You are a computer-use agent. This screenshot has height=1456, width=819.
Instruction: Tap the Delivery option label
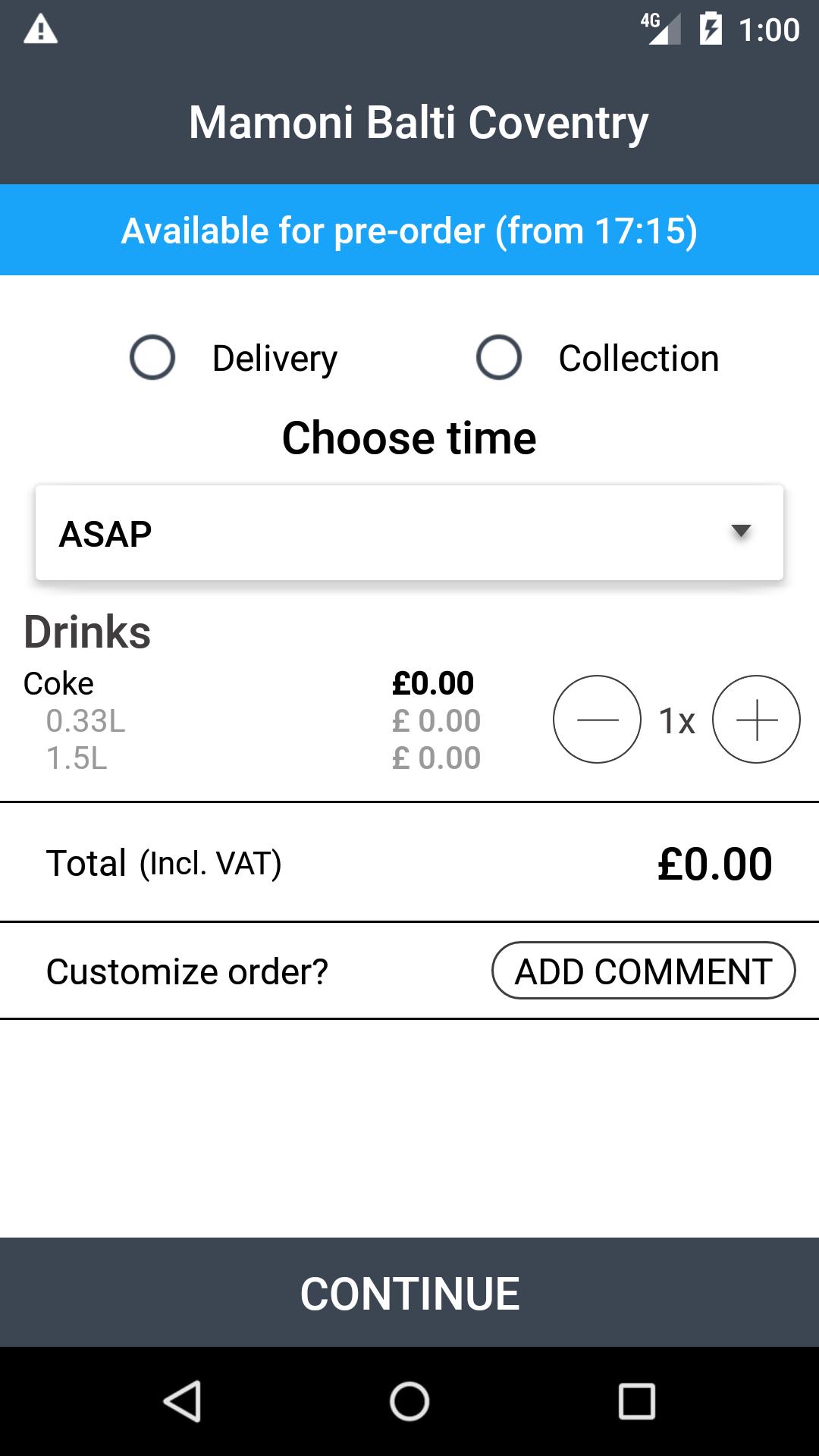275,359
